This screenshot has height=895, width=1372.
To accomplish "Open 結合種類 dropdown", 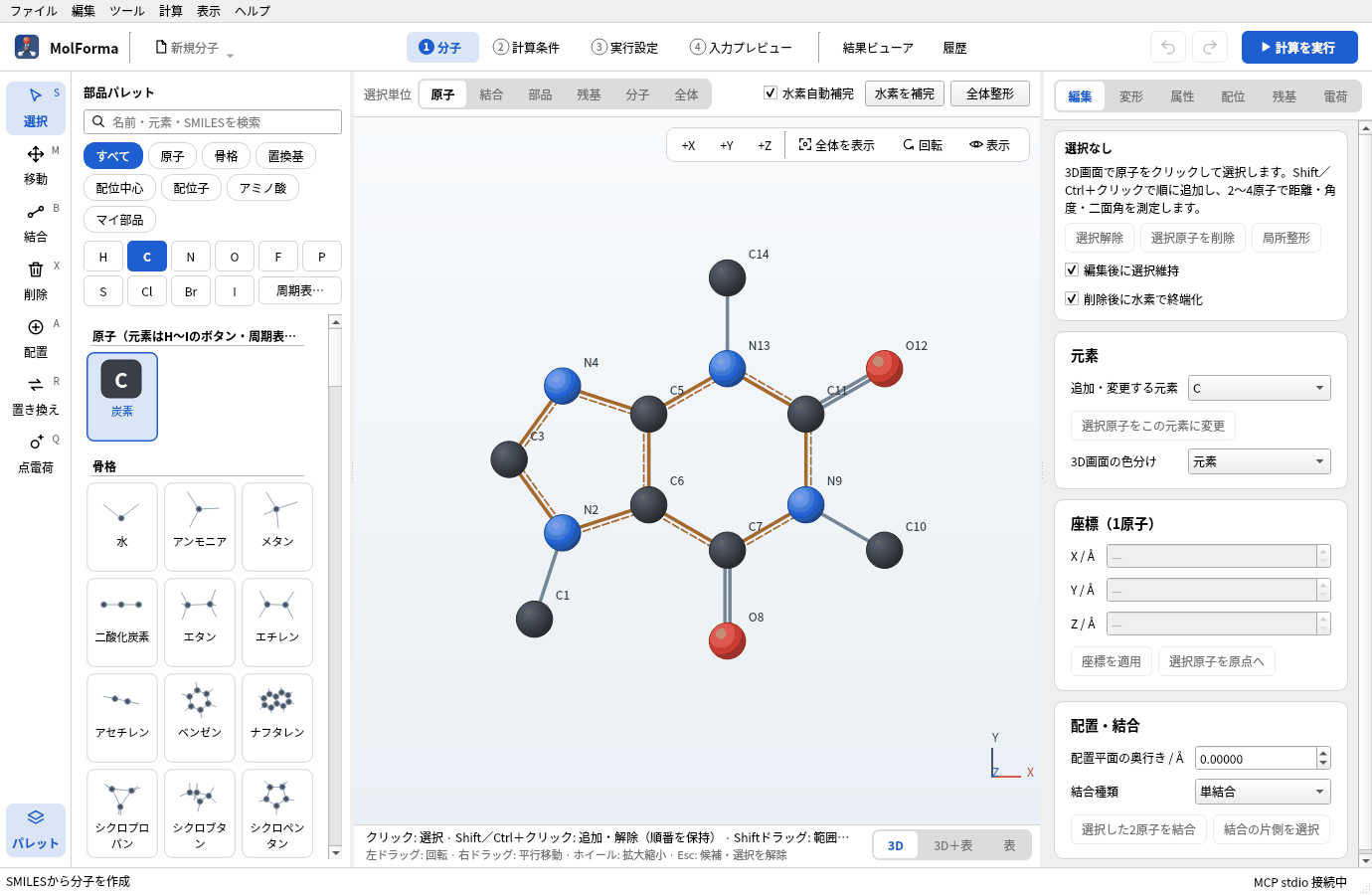I will pos(1263,792).
